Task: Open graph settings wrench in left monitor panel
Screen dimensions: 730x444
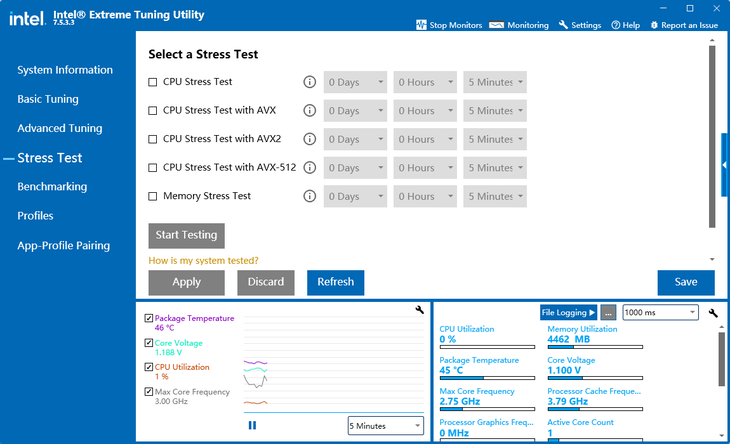Action: click(419, 311)
